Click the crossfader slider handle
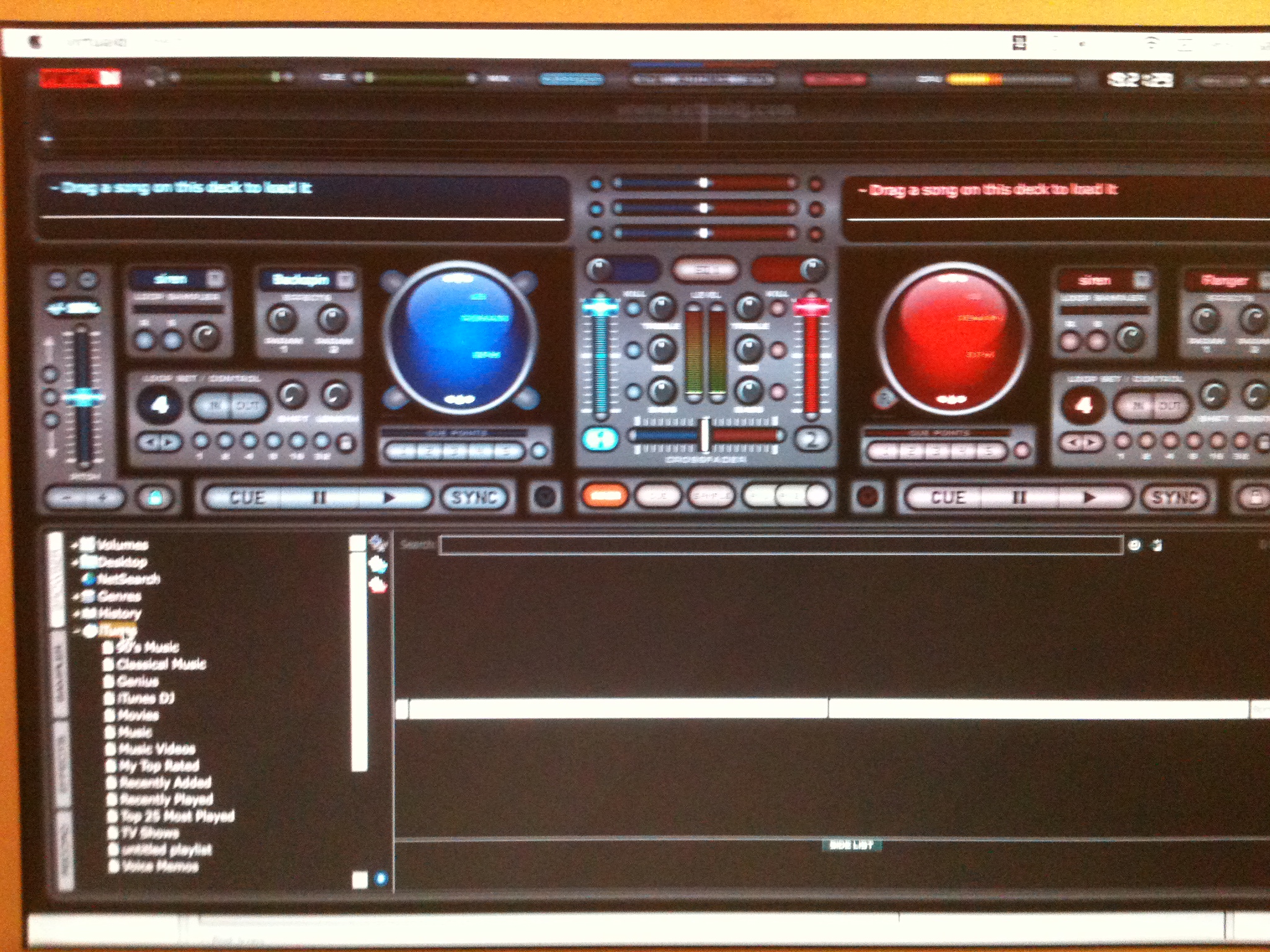Screen dimensions: 1270x952 tap(705, 434)
